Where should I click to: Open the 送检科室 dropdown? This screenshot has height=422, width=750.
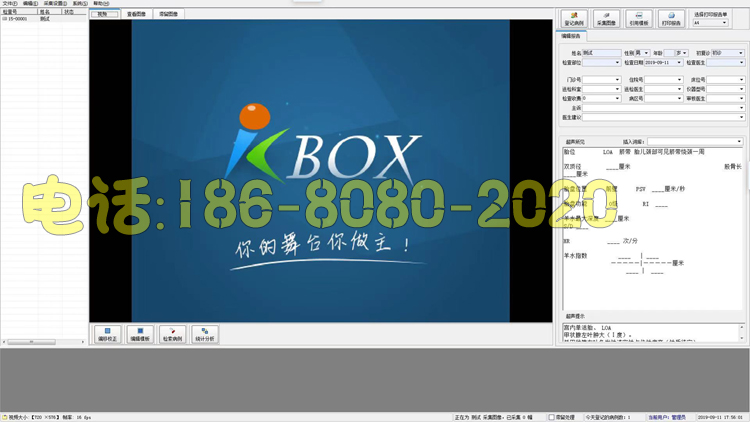point(617,89)
